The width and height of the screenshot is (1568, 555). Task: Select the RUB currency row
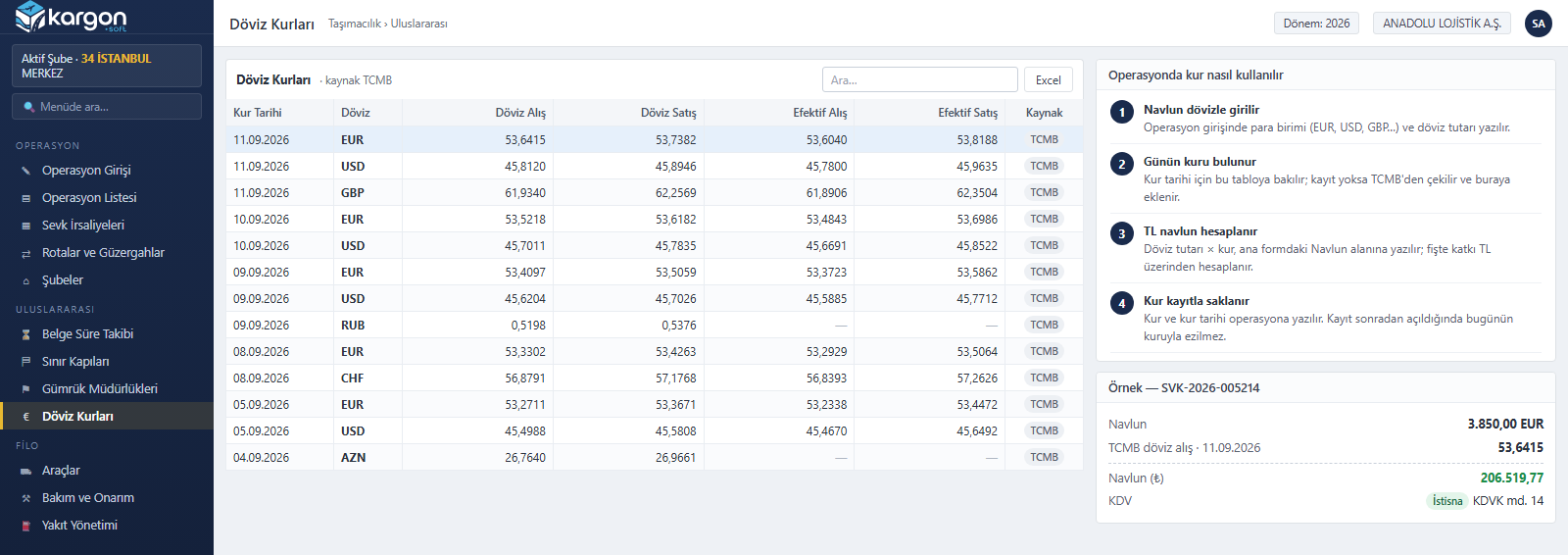(655, 326)
